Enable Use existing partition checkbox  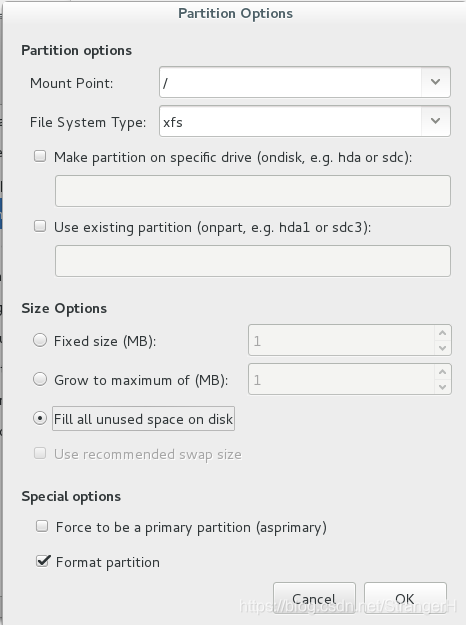click(x=40, y=226)
